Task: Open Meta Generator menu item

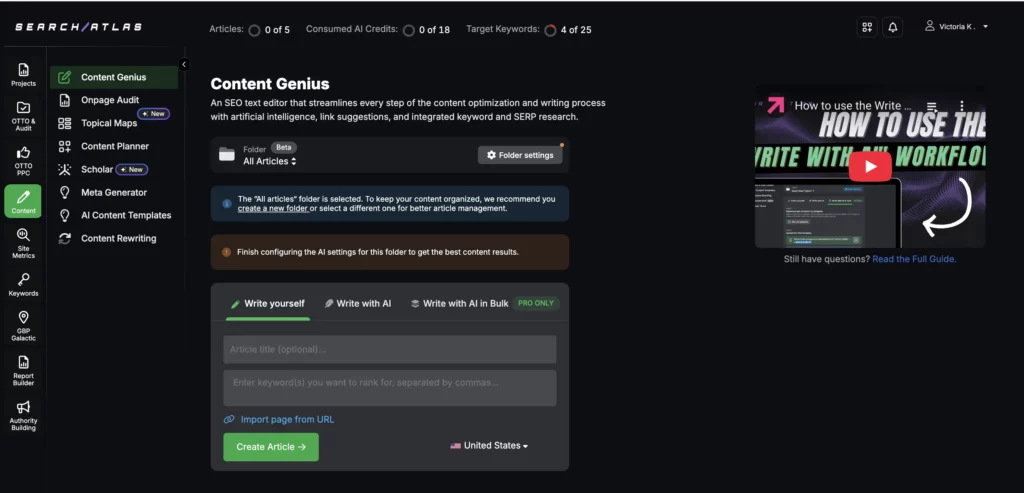Action: click(114, 192)
